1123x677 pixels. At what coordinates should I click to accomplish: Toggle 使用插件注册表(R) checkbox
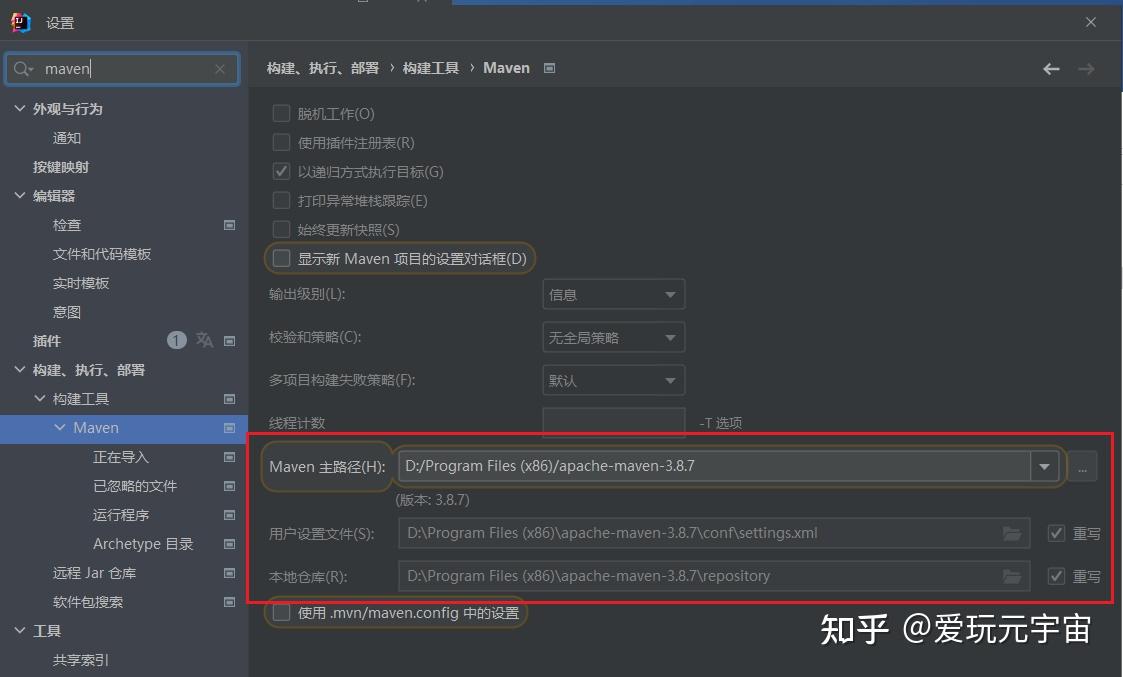point(281,143)
